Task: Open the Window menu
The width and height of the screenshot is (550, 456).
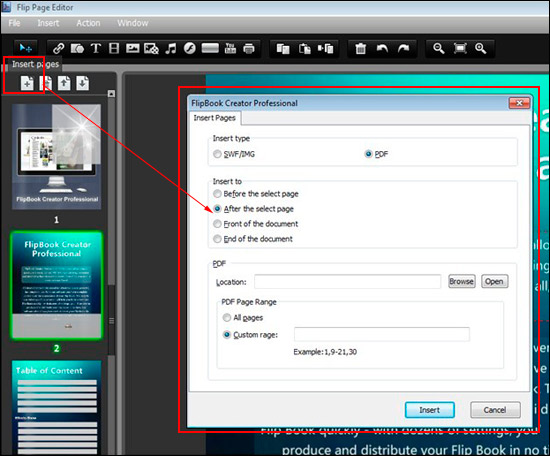Action: click(x=133, y=23)
